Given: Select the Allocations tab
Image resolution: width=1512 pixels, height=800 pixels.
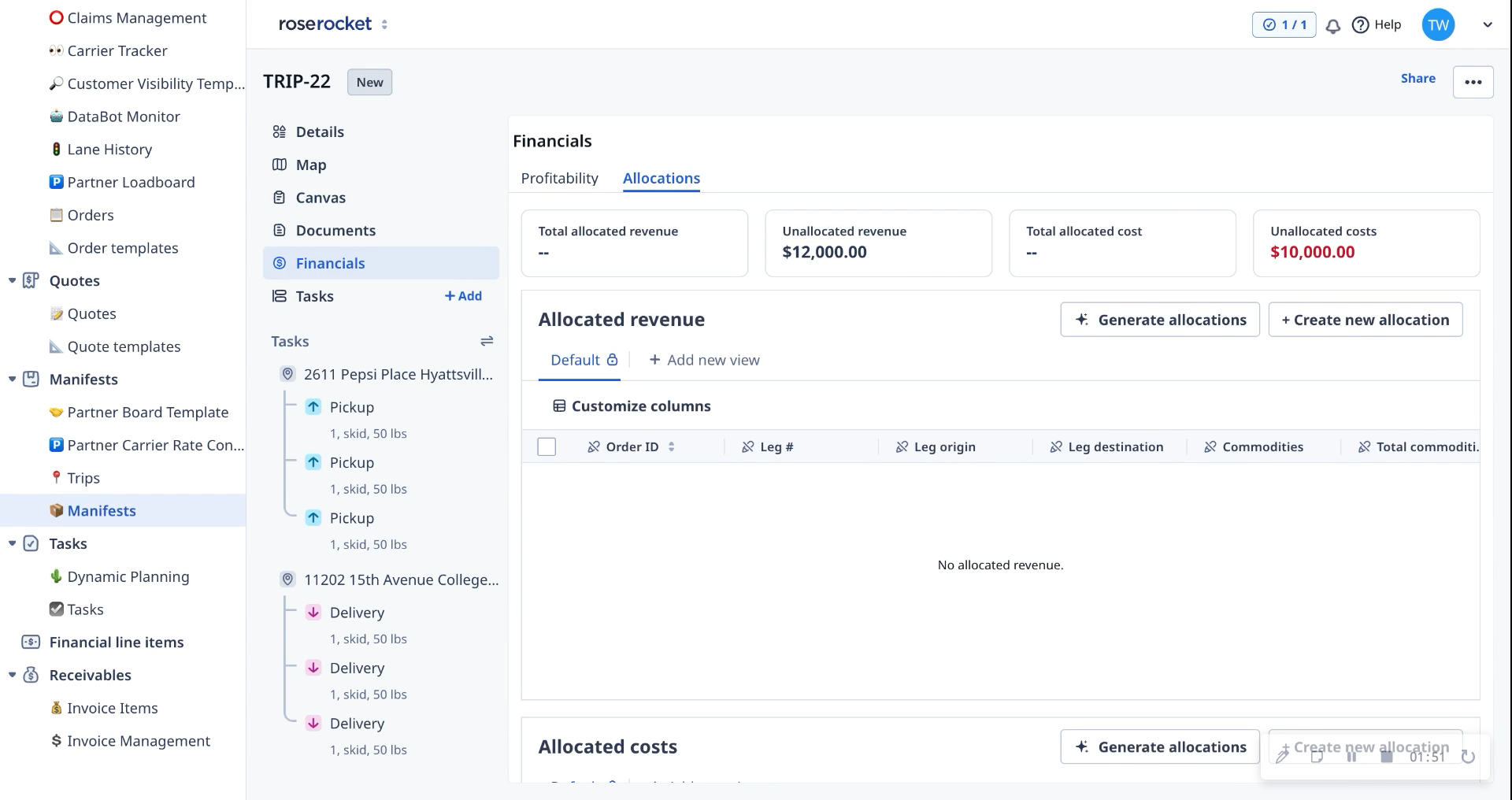Looking at the screenshot, I should 661,179.
